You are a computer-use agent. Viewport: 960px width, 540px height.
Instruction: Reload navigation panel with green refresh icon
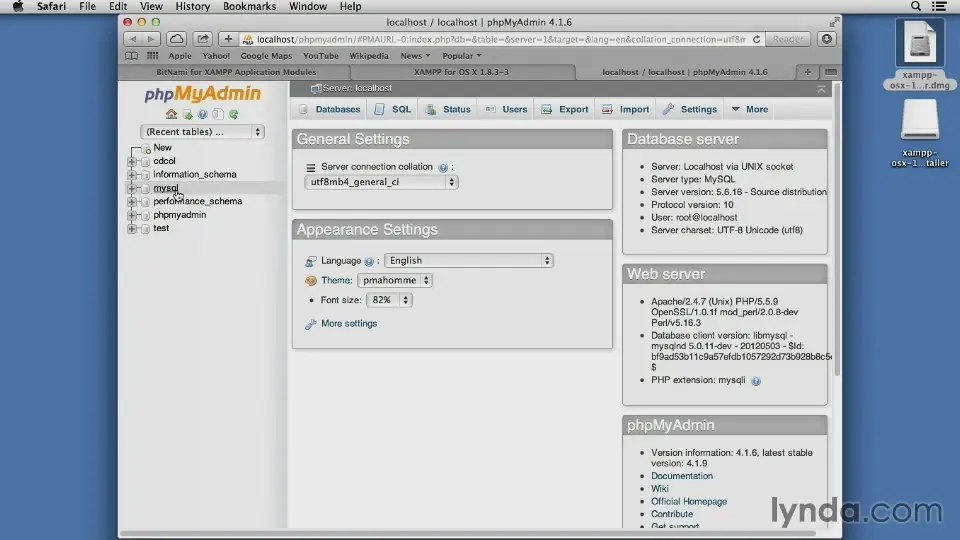233,114
